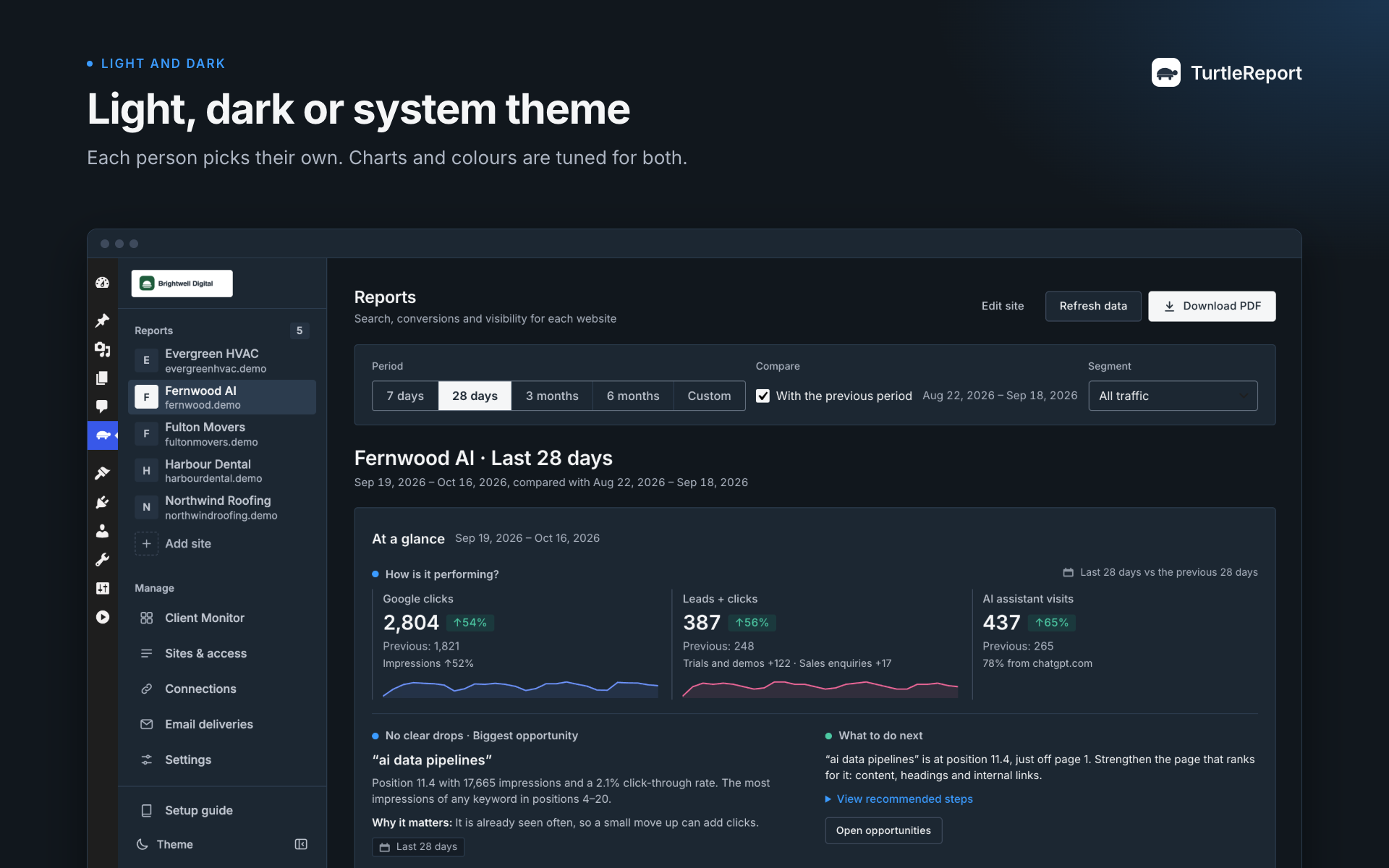The image size is (1389, 868).
Task: Open the Evergreen HVAC report
Action: click(x=222, y=360)
